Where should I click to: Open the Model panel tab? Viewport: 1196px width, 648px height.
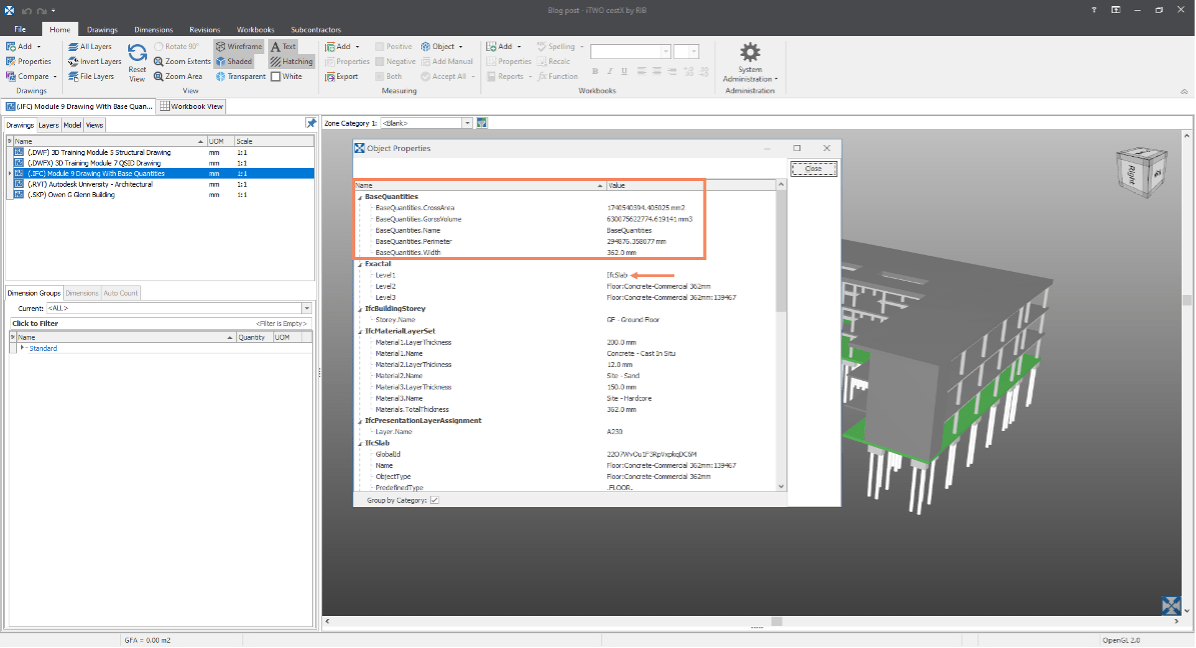pos(72,125)
